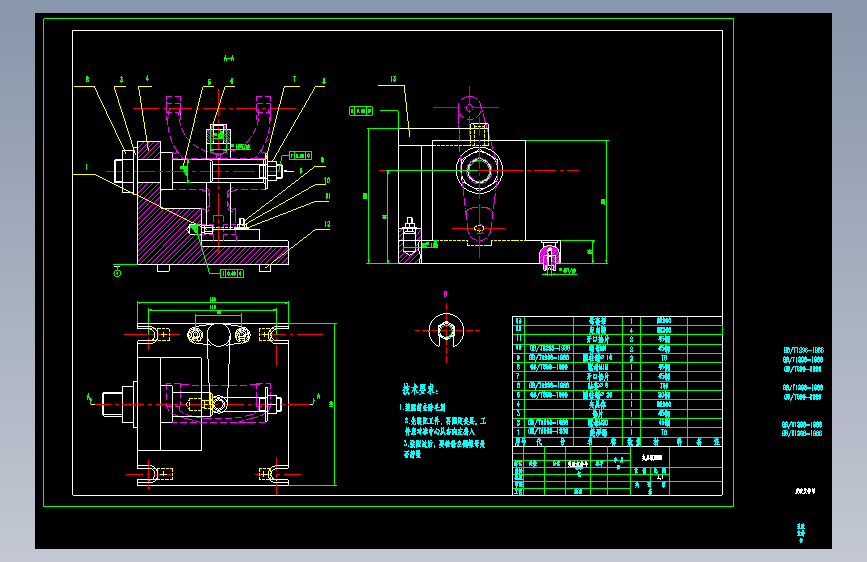The width and height of the screenshot is (867, 562).
Task: Select part balloon number 10 in section view
Action: click(327, 180)
